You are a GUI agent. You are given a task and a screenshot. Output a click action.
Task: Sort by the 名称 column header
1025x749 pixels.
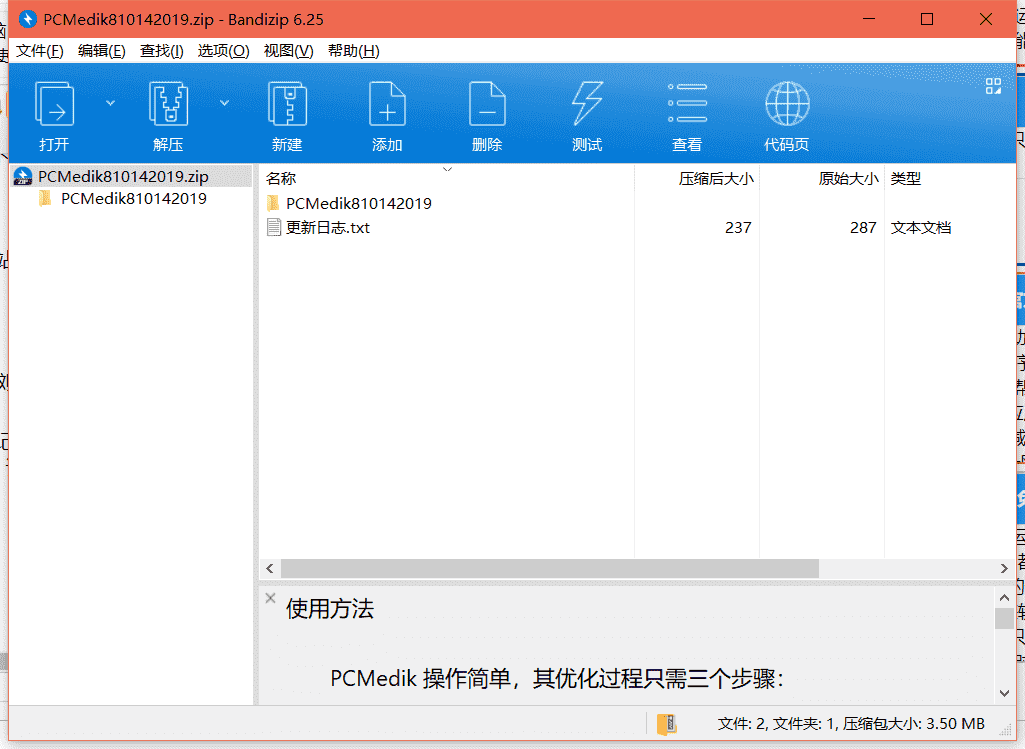point(281,178)
